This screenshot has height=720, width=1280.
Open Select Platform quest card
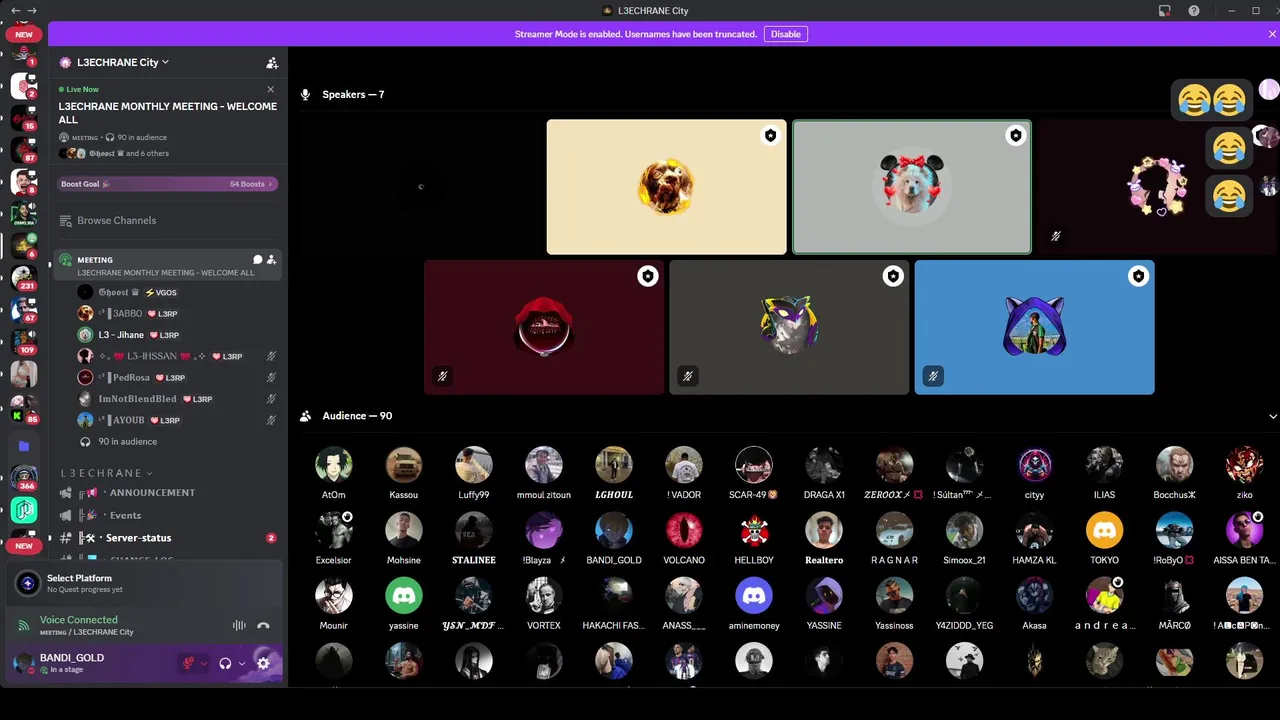pos(144,583)
